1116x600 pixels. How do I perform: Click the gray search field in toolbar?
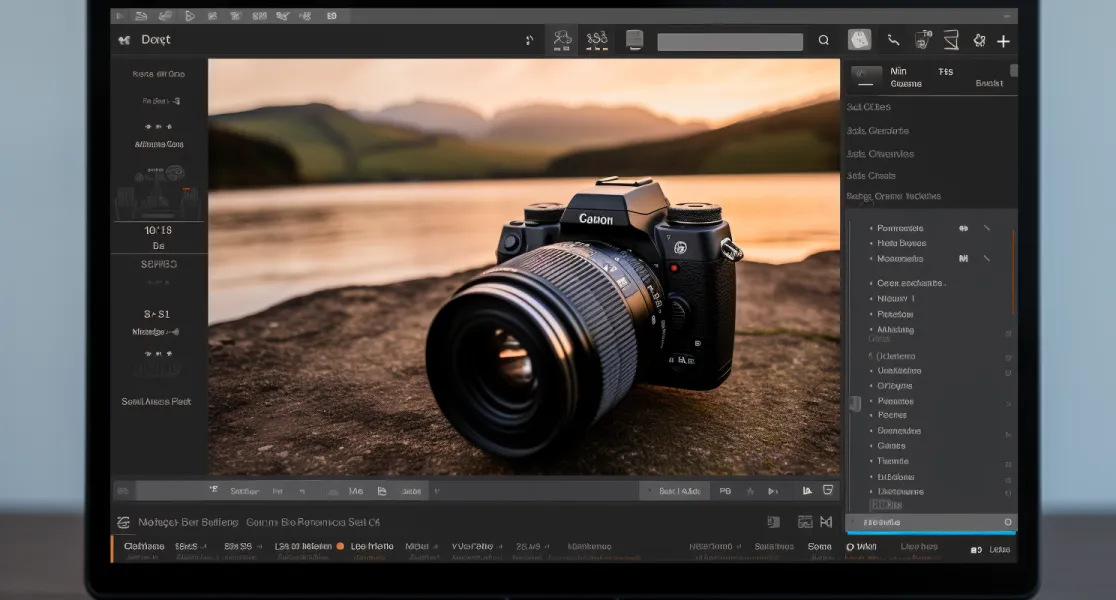[x=730, y=41]
